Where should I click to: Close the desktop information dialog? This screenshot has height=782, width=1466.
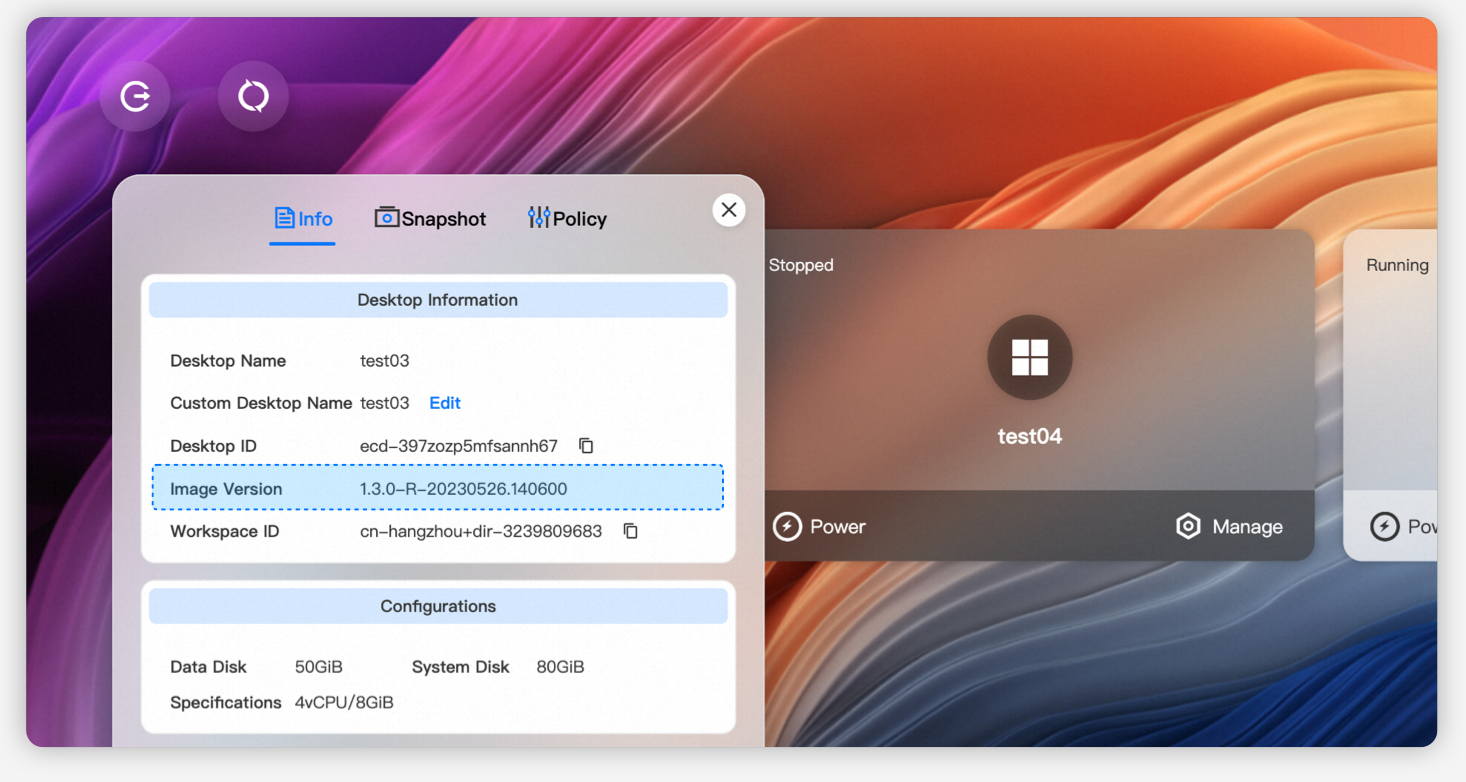729,210
